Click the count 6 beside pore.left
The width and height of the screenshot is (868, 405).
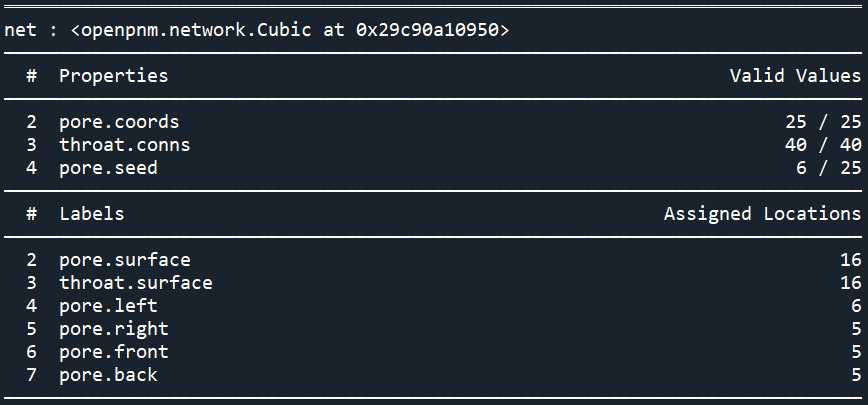tap(856, 306)
